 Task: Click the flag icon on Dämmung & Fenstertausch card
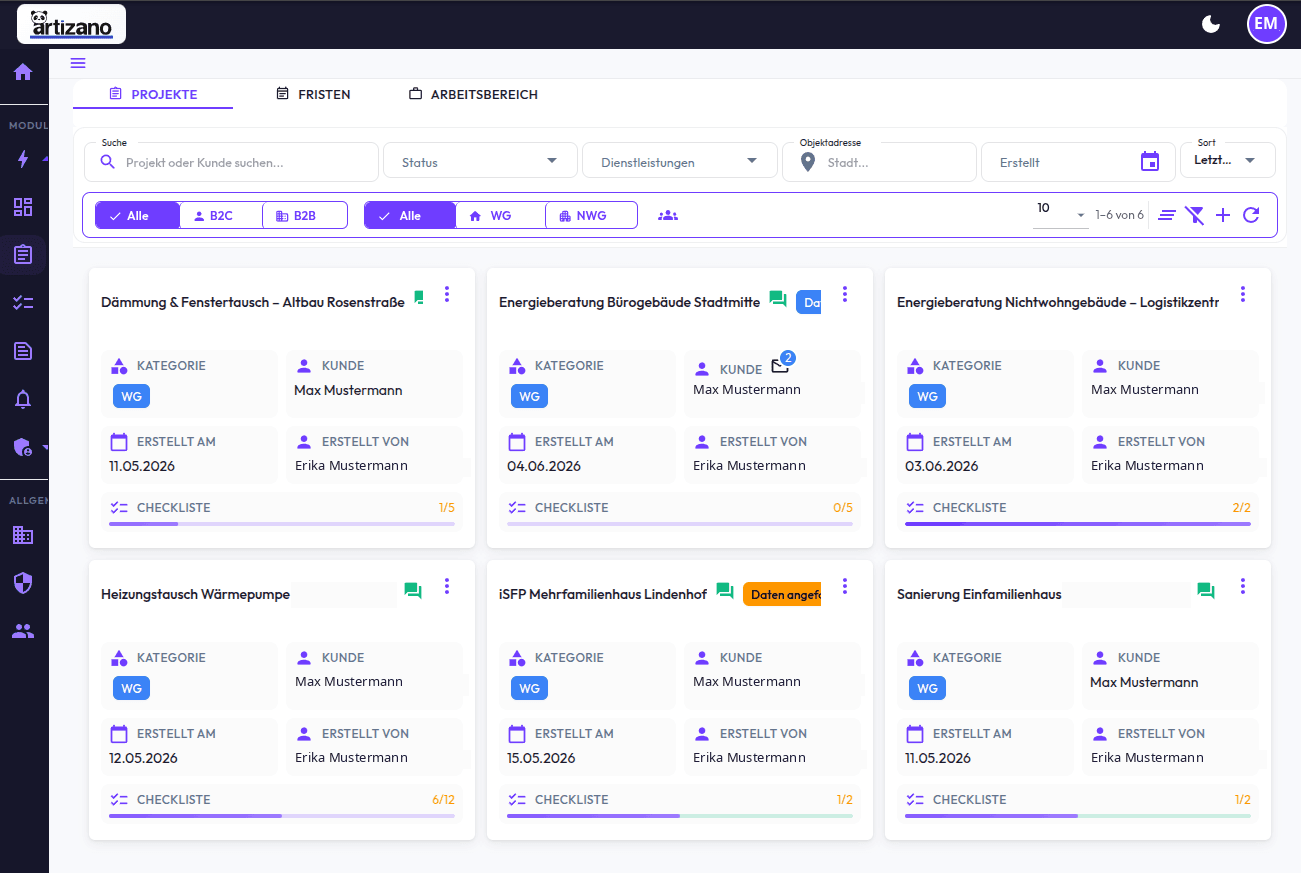pyautogui.click(x=419, y=297)
